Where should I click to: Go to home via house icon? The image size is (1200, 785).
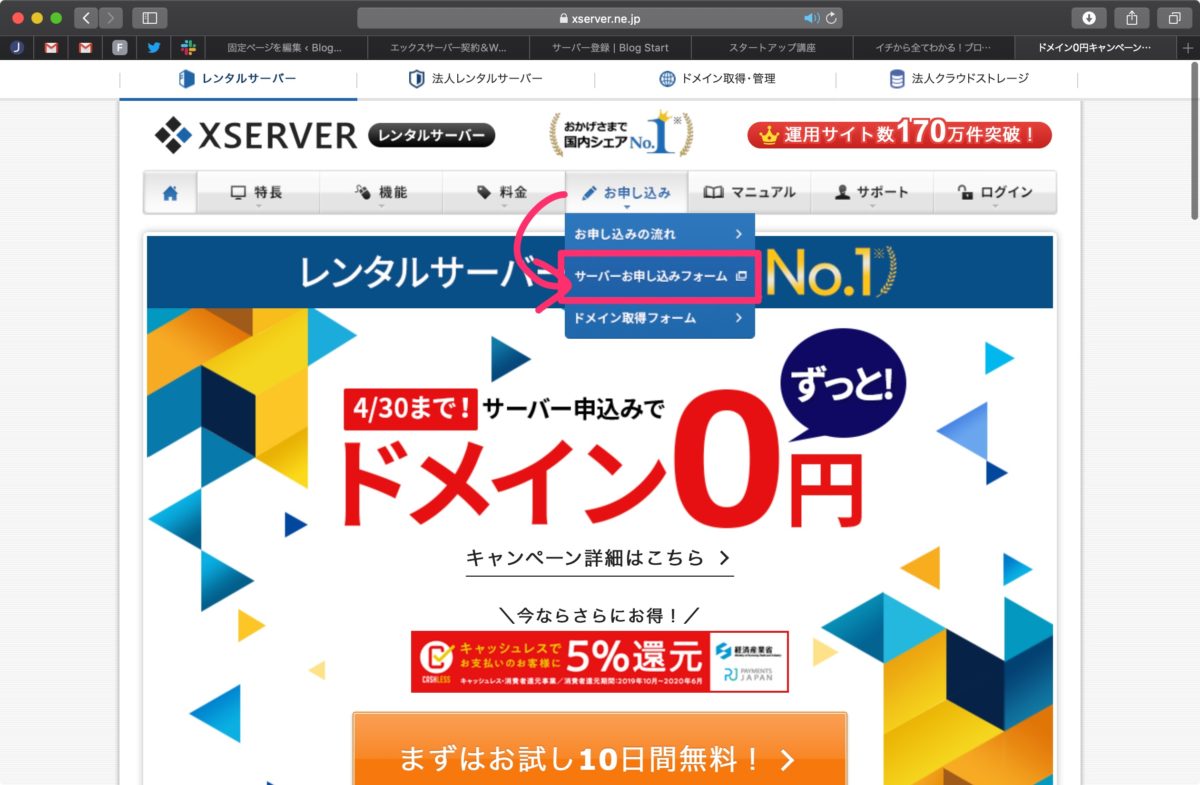pos(170,193)
